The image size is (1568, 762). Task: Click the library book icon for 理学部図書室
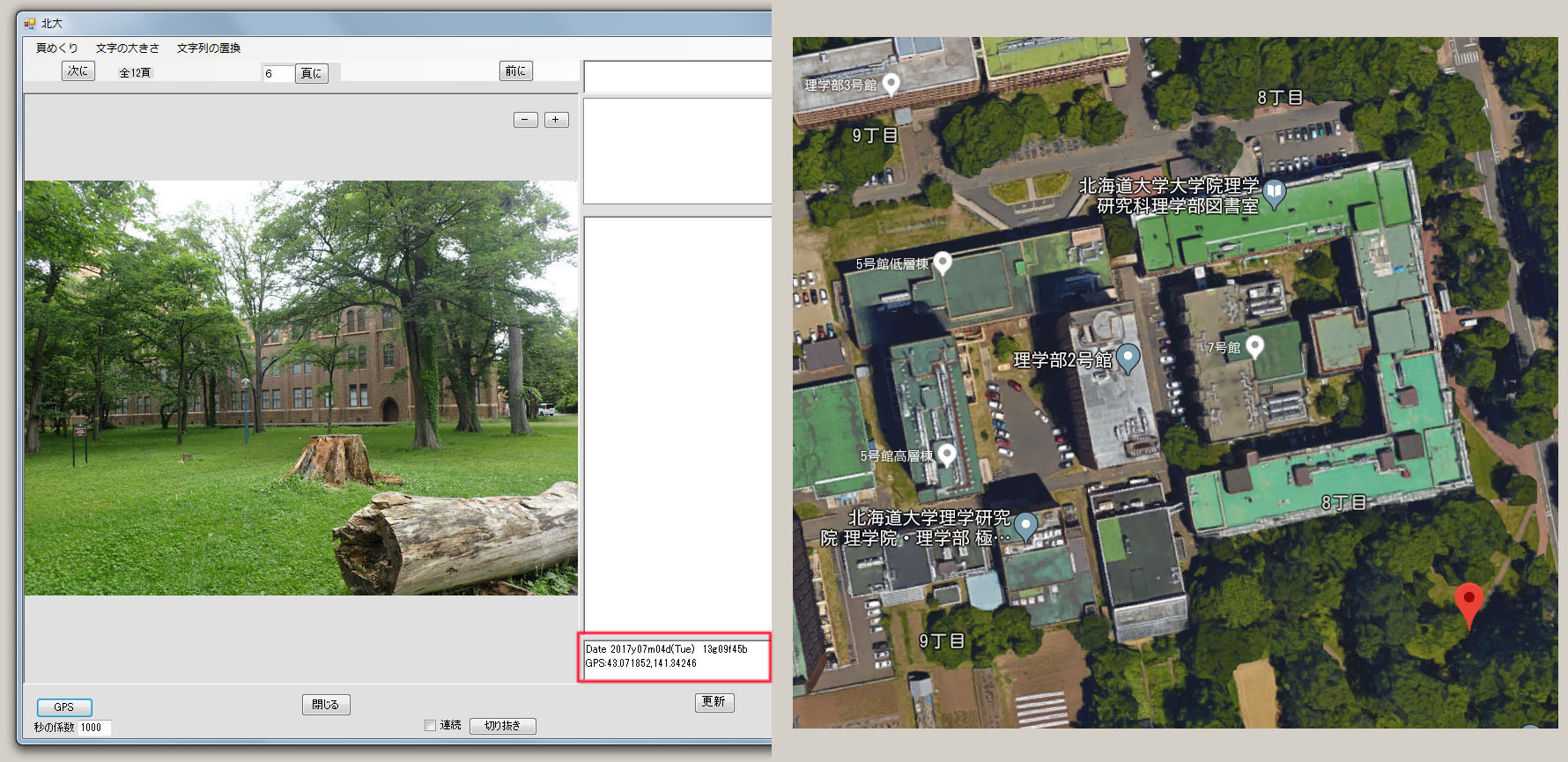point(1274,192)
